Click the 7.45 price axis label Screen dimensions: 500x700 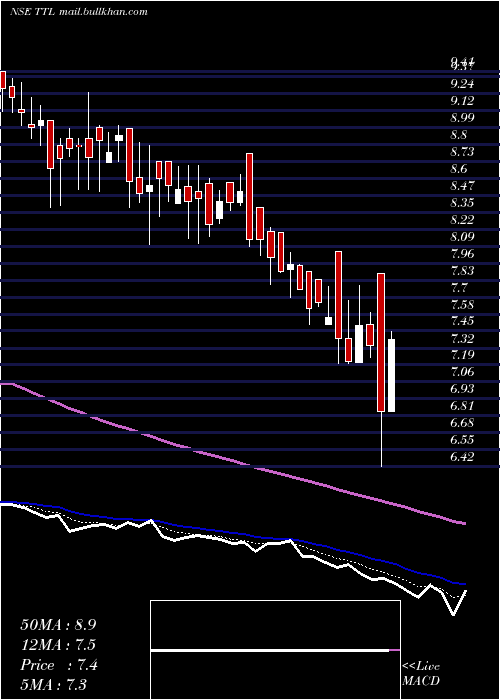click(463, 321)
